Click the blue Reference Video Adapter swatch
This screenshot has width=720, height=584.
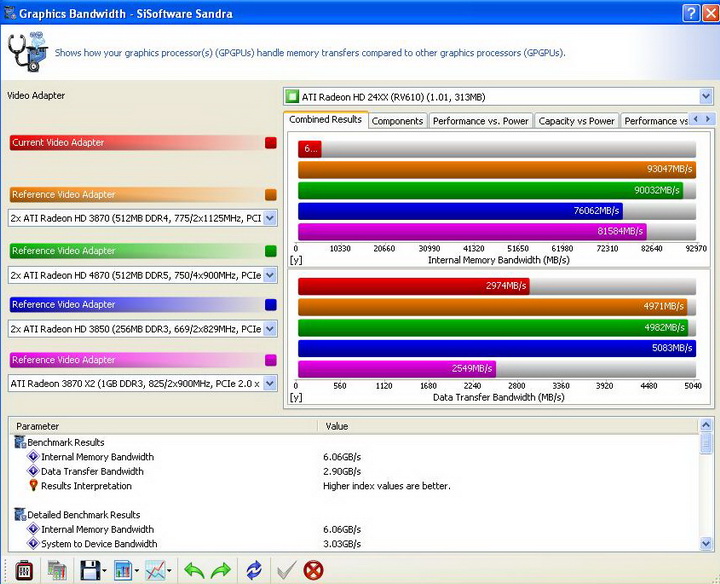(x=270, y=304)
